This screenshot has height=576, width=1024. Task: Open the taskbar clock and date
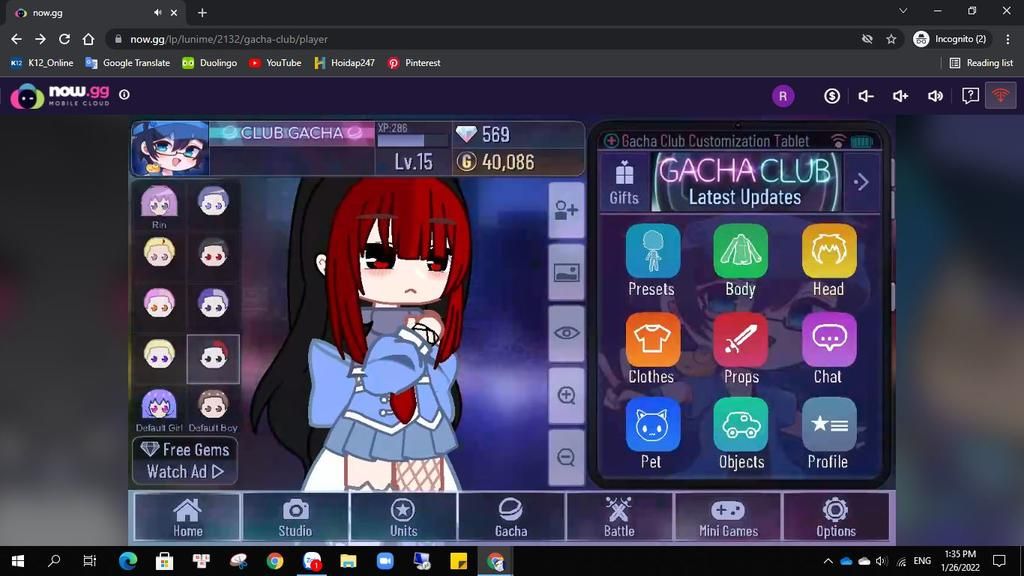(960, 561)
